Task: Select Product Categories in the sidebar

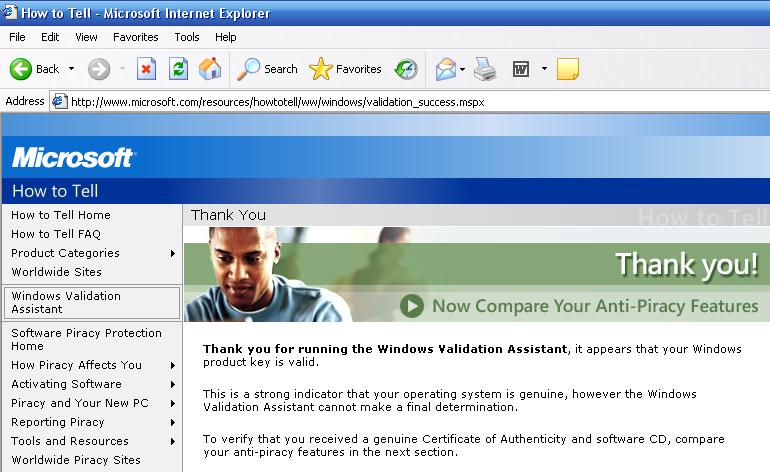Action: pyautogui.click(x=65, y=253)
